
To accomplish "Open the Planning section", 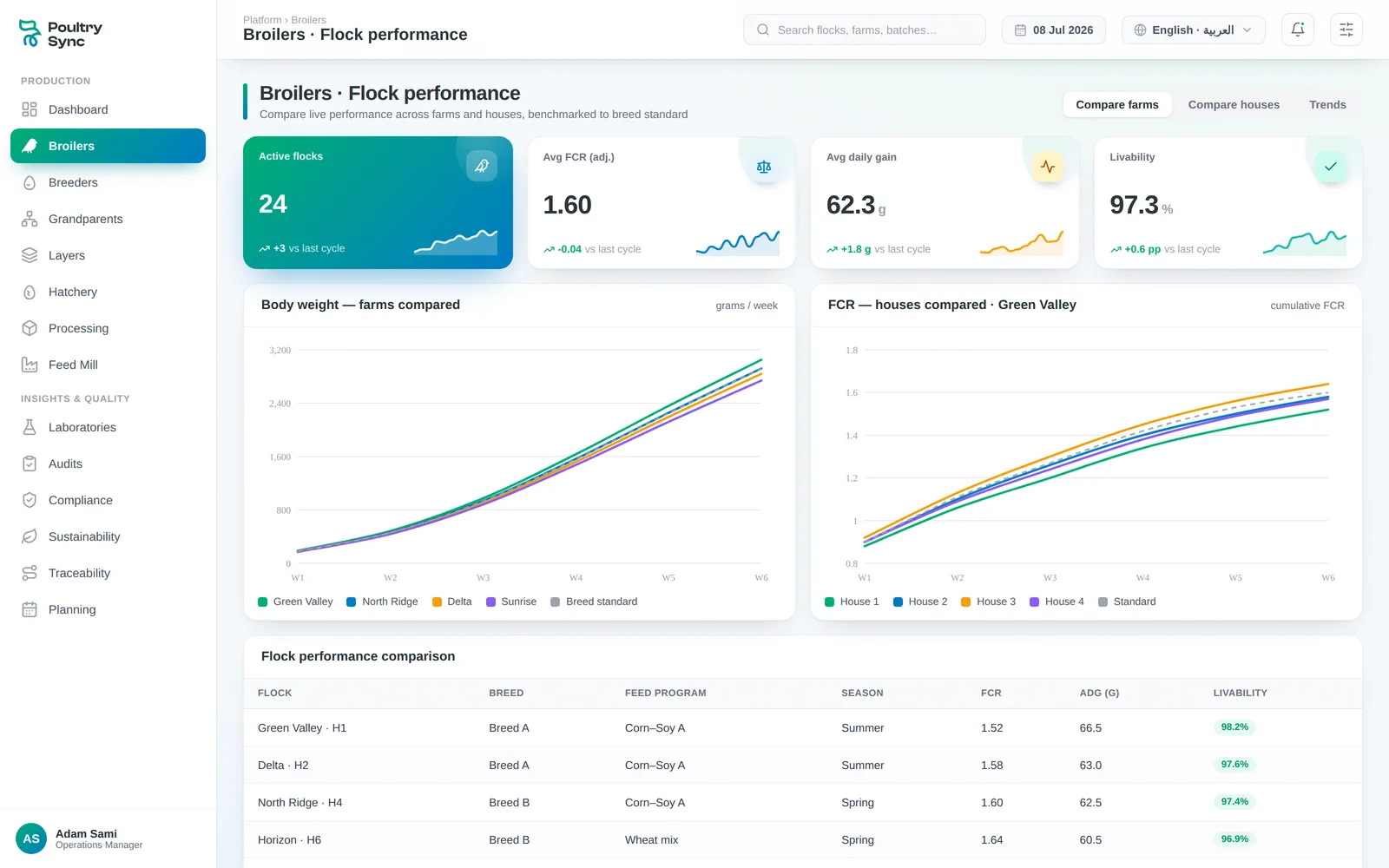I will (x=108, y=609).
